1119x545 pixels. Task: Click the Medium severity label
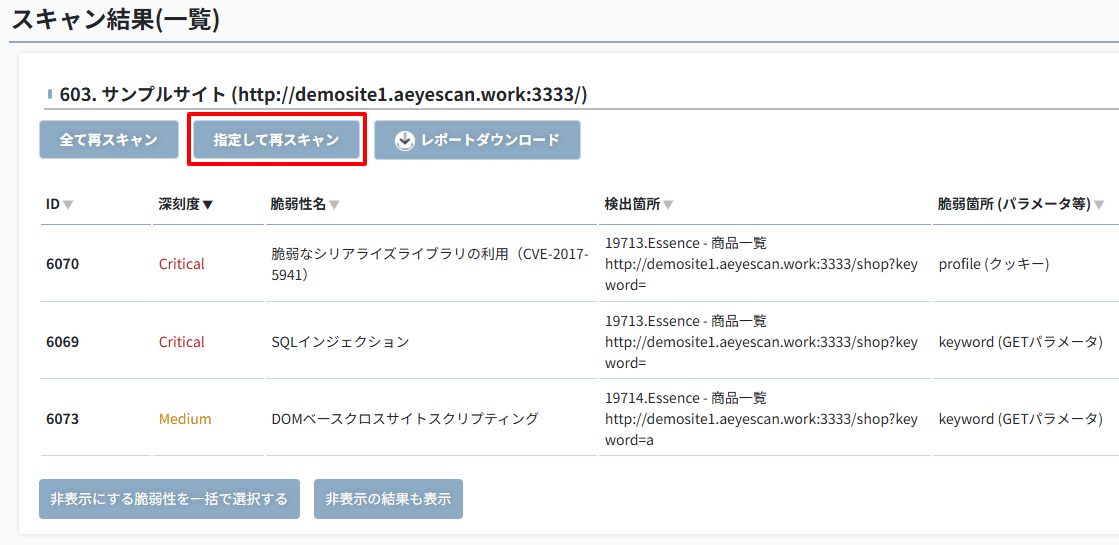point(185,419)
